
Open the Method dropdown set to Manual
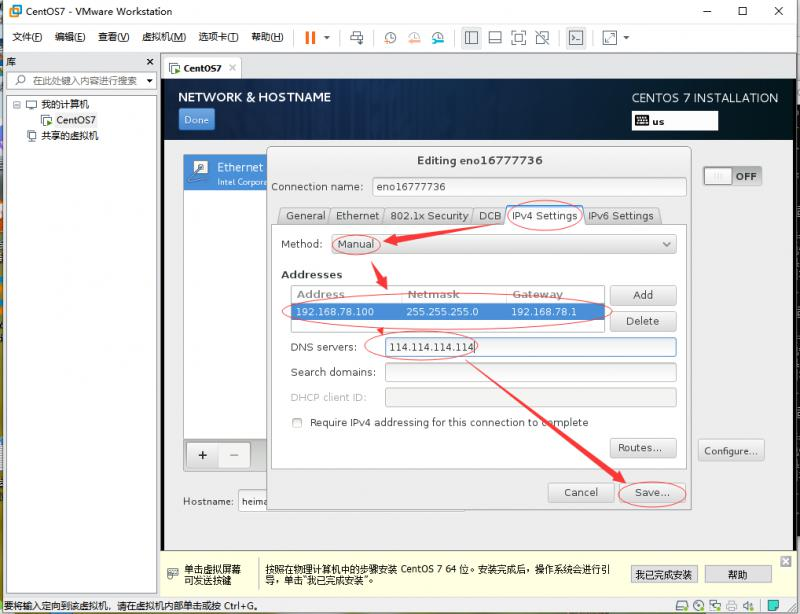point(504,244)
